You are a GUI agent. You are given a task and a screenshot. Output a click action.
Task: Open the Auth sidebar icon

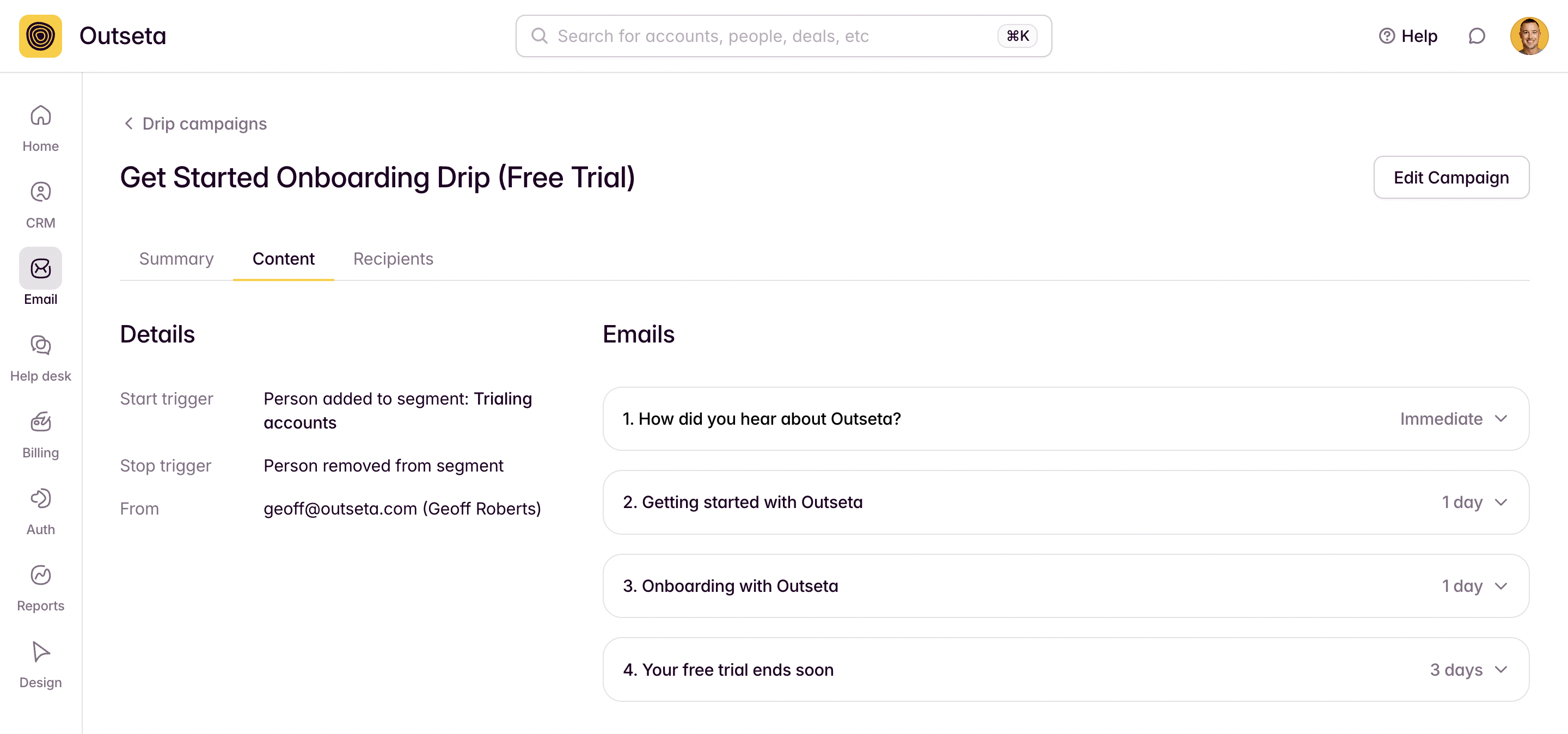pyautogui.click(x=40, y=511)
